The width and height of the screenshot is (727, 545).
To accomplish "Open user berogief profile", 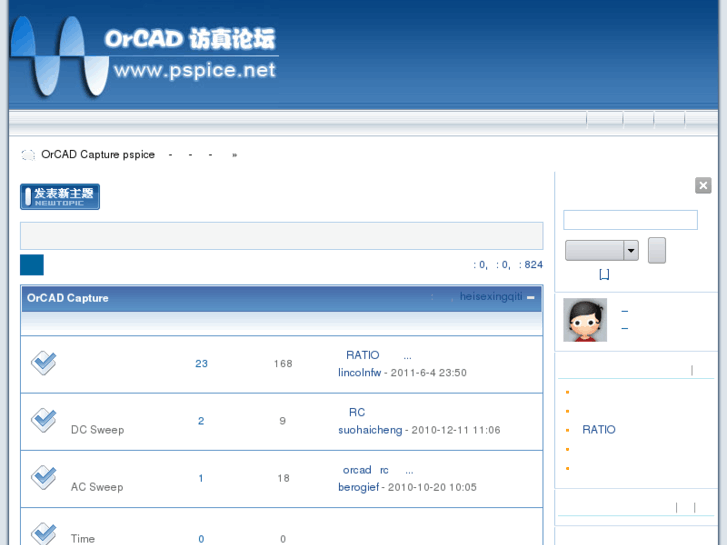I will pos(358,487).
